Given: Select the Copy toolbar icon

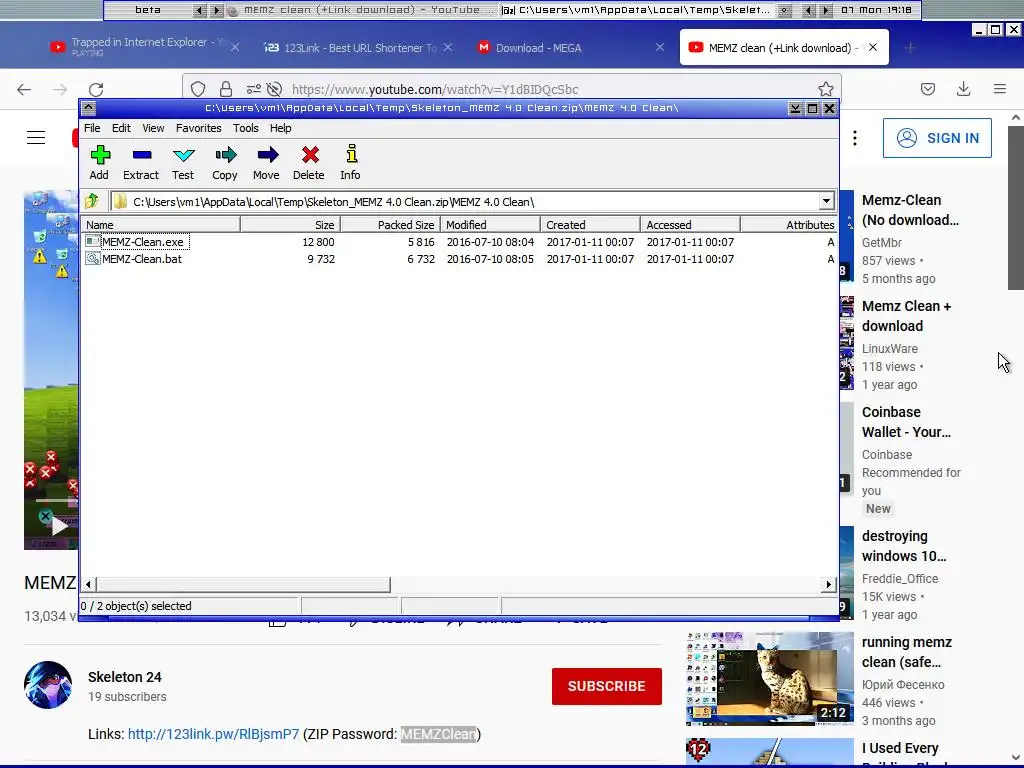Looking at the screenshot, I should pos(225,163).
